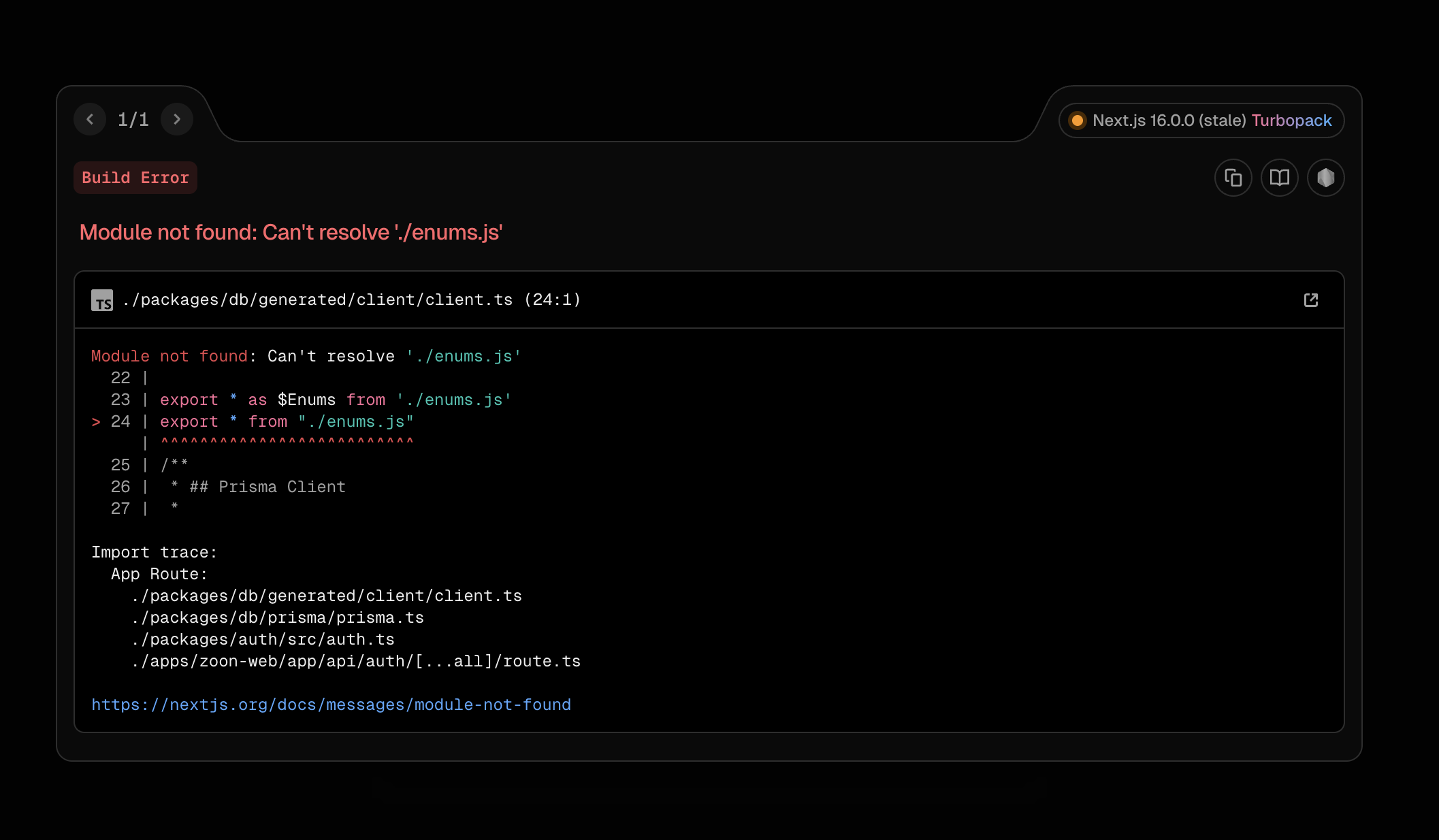The width and height of the screenshot is (1439, 840).
Task: Go to the next error arrow
Action: [177, 120]
